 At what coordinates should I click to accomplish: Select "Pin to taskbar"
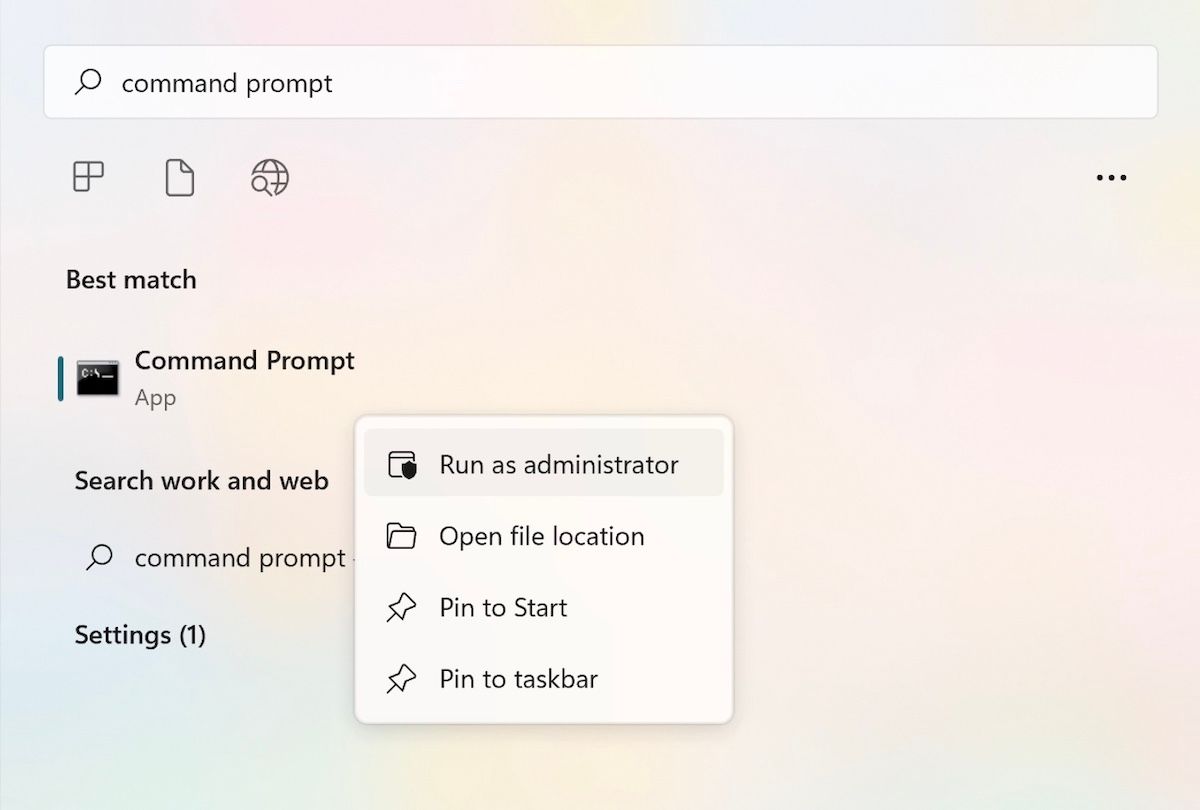coord(518,679)
